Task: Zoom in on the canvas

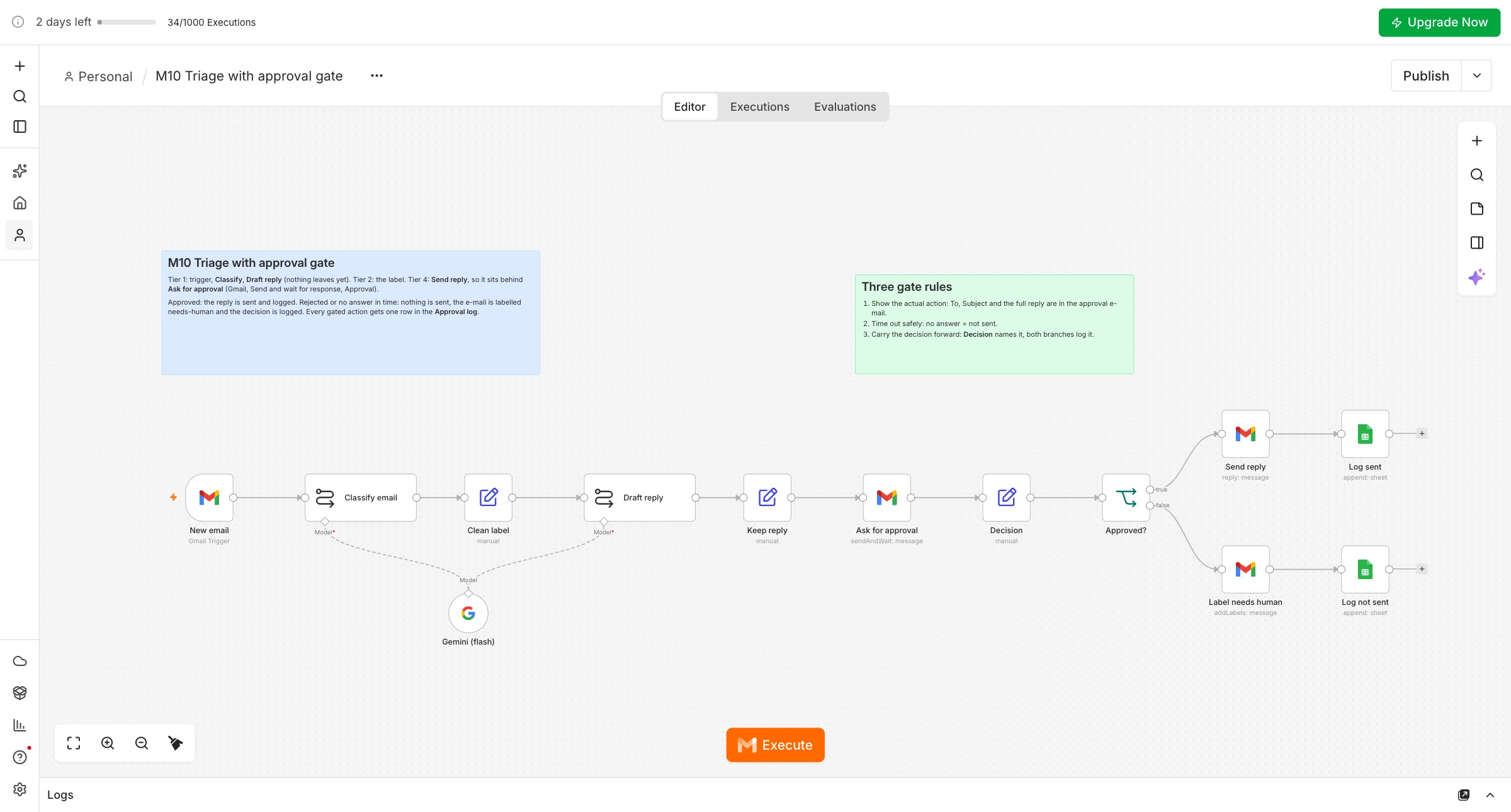Action: (x=108, y=743)
